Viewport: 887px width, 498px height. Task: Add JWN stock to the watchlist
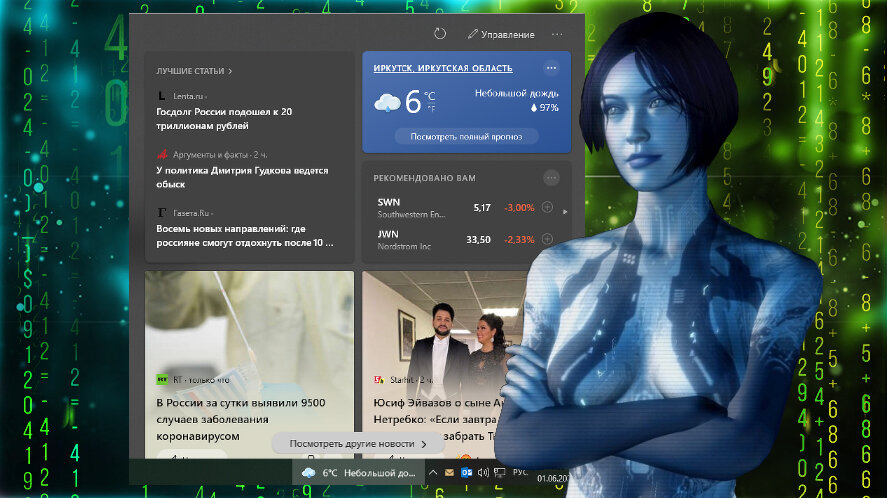547,239
